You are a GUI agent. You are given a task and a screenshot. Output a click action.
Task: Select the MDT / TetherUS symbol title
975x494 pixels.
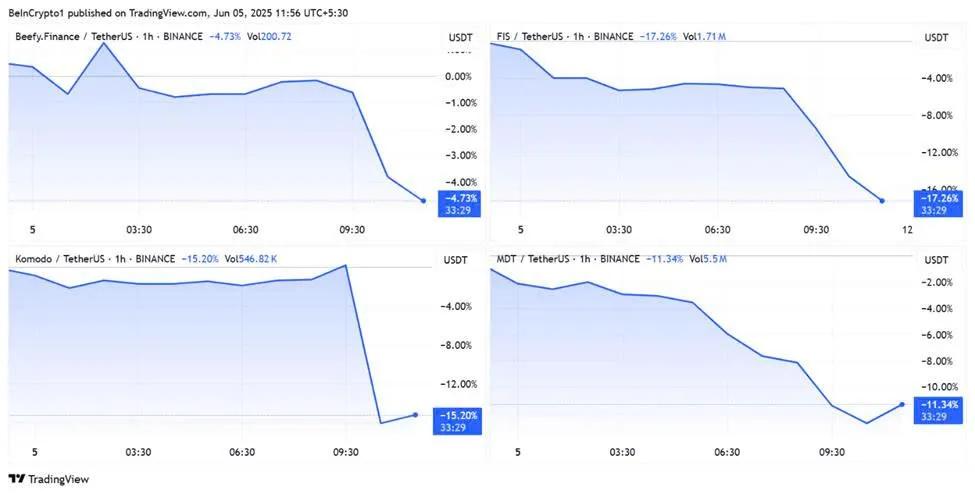click(537, 259)
